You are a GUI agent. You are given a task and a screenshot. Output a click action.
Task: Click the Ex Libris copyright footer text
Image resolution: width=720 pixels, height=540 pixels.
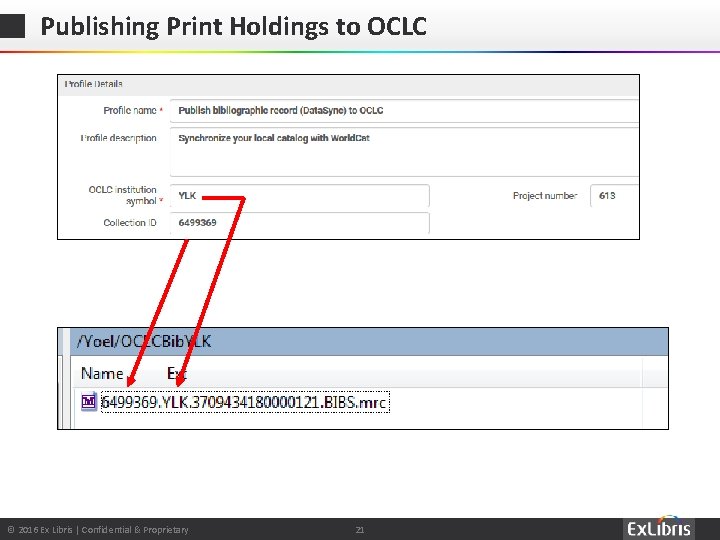pos(98,530)
